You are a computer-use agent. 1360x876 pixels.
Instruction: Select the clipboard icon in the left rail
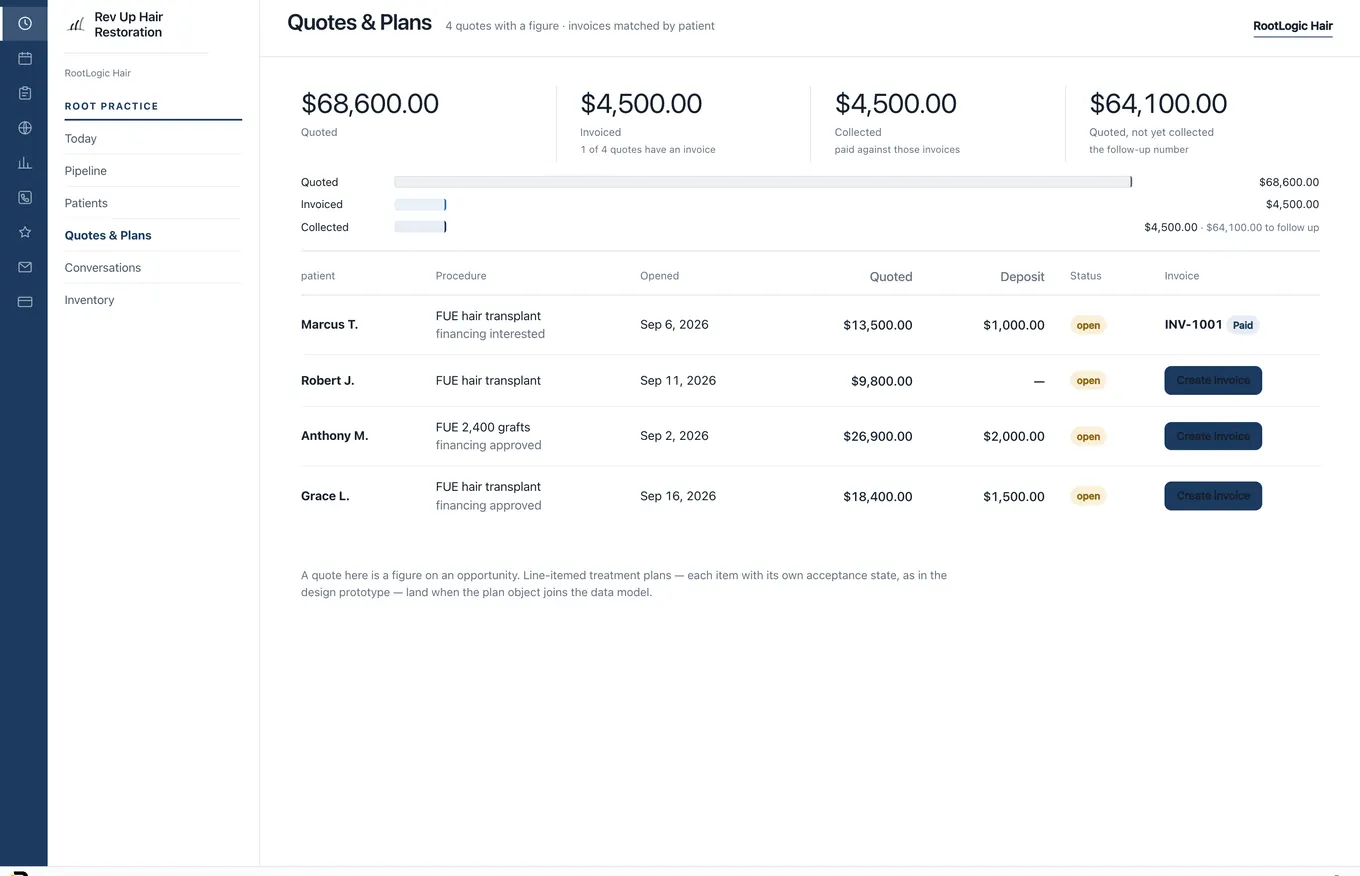pyautogui.click(x=24, y=93)
